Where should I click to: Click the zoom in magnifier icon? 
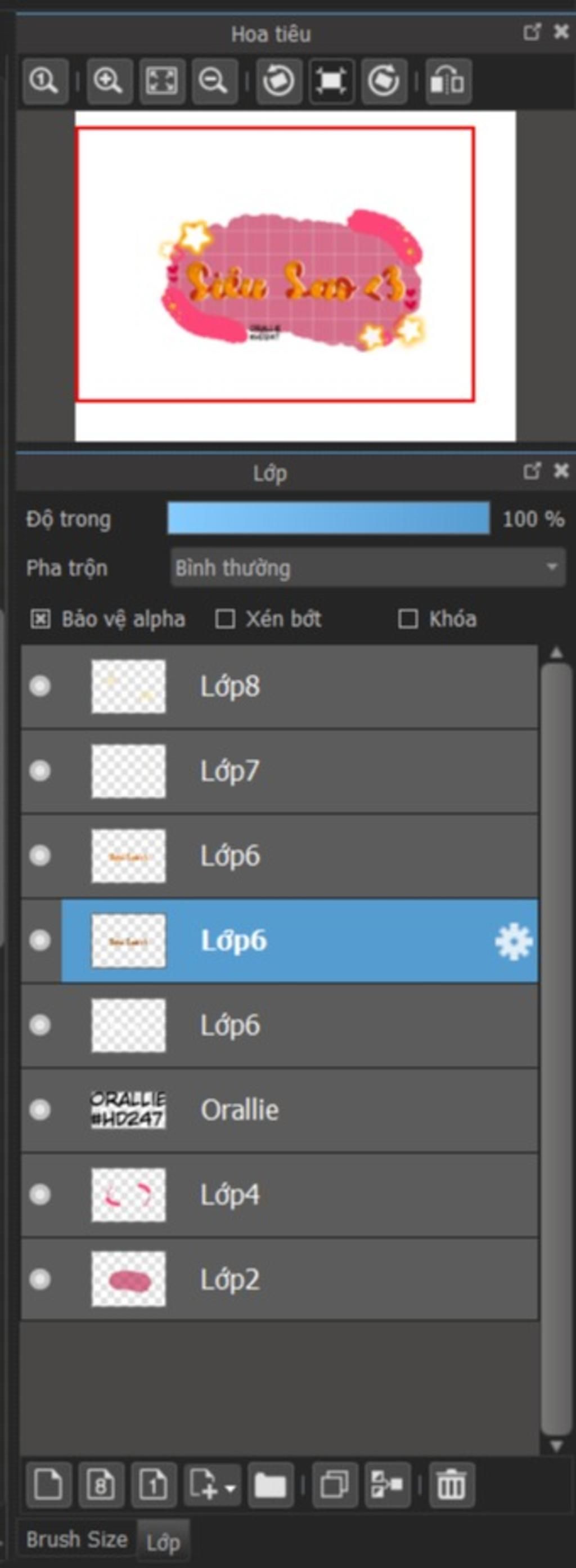(x=110, y=82)
